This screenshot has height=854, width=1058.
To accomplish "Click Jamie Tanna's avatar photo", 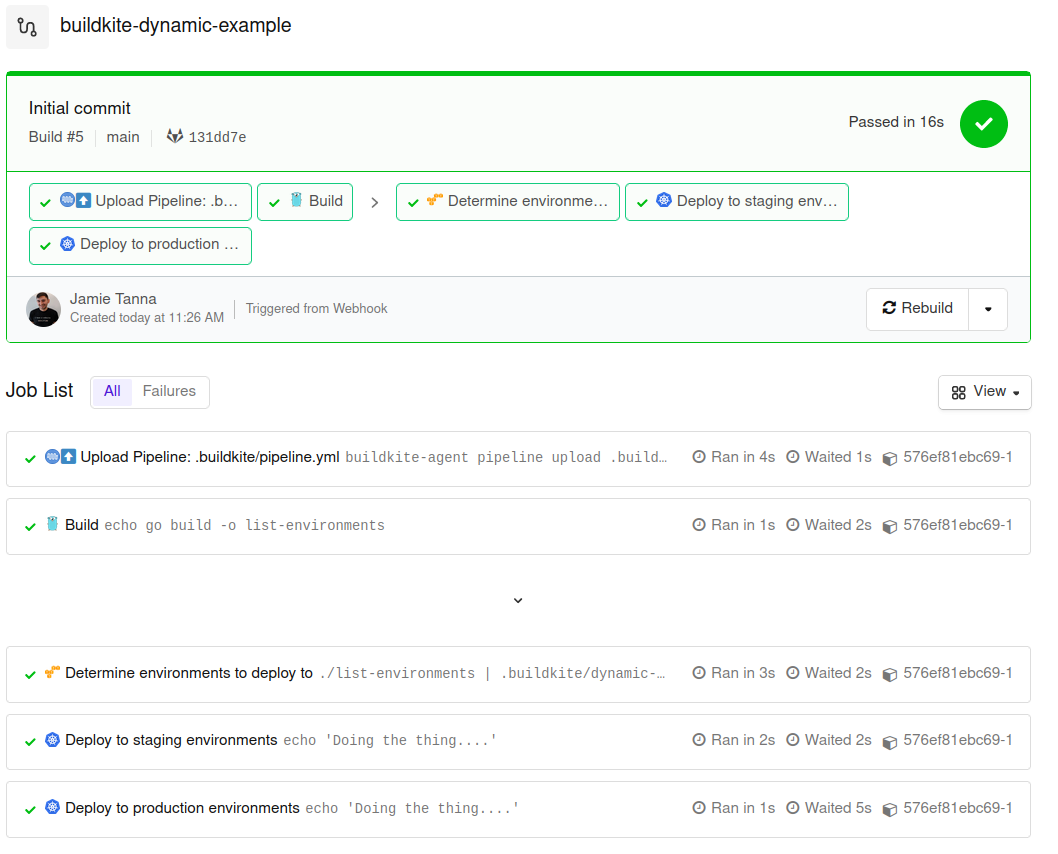I will 43,309.
